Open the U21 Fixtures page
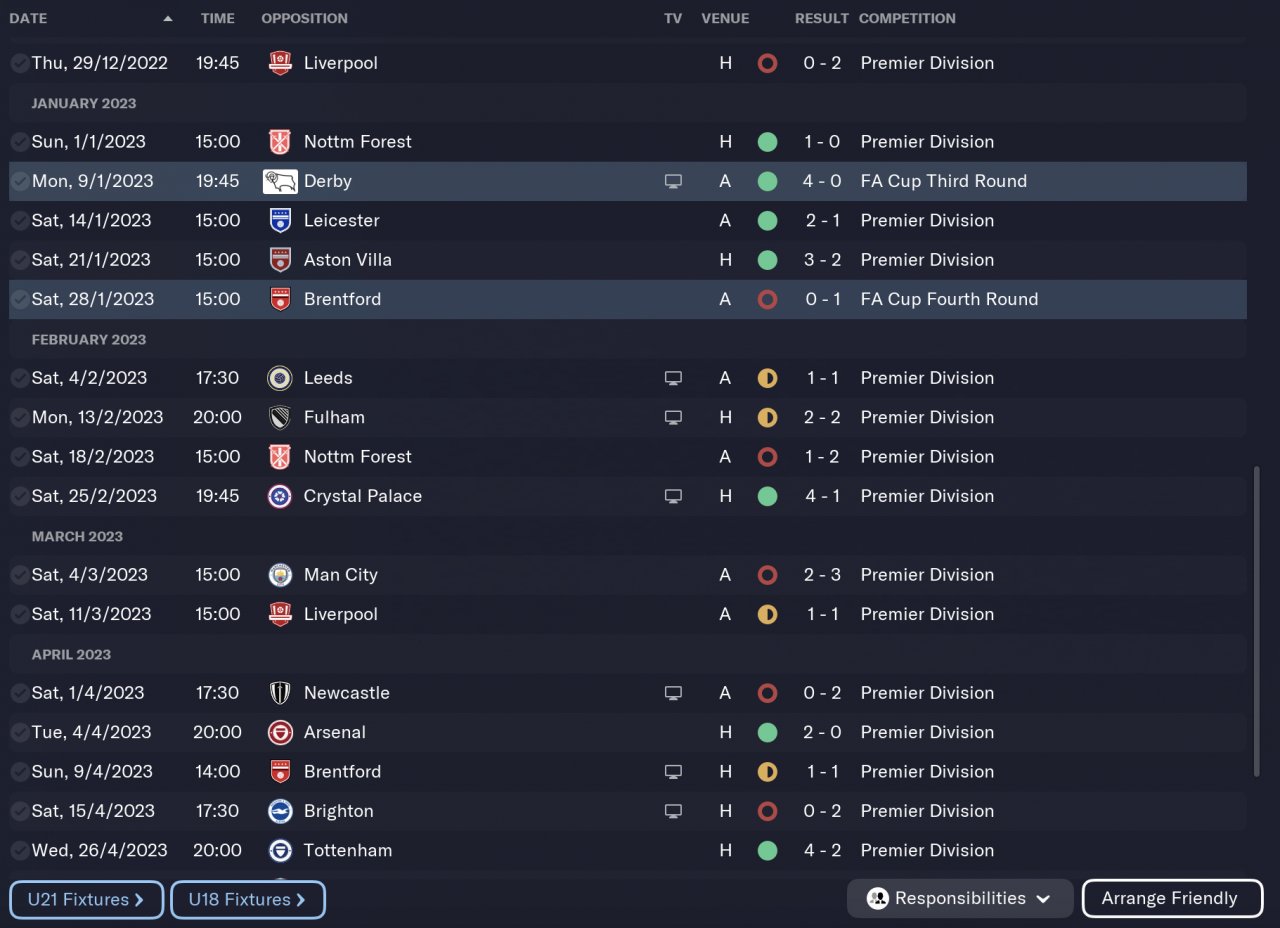This screenshot has width=1280, height=928. coord(86,899)
